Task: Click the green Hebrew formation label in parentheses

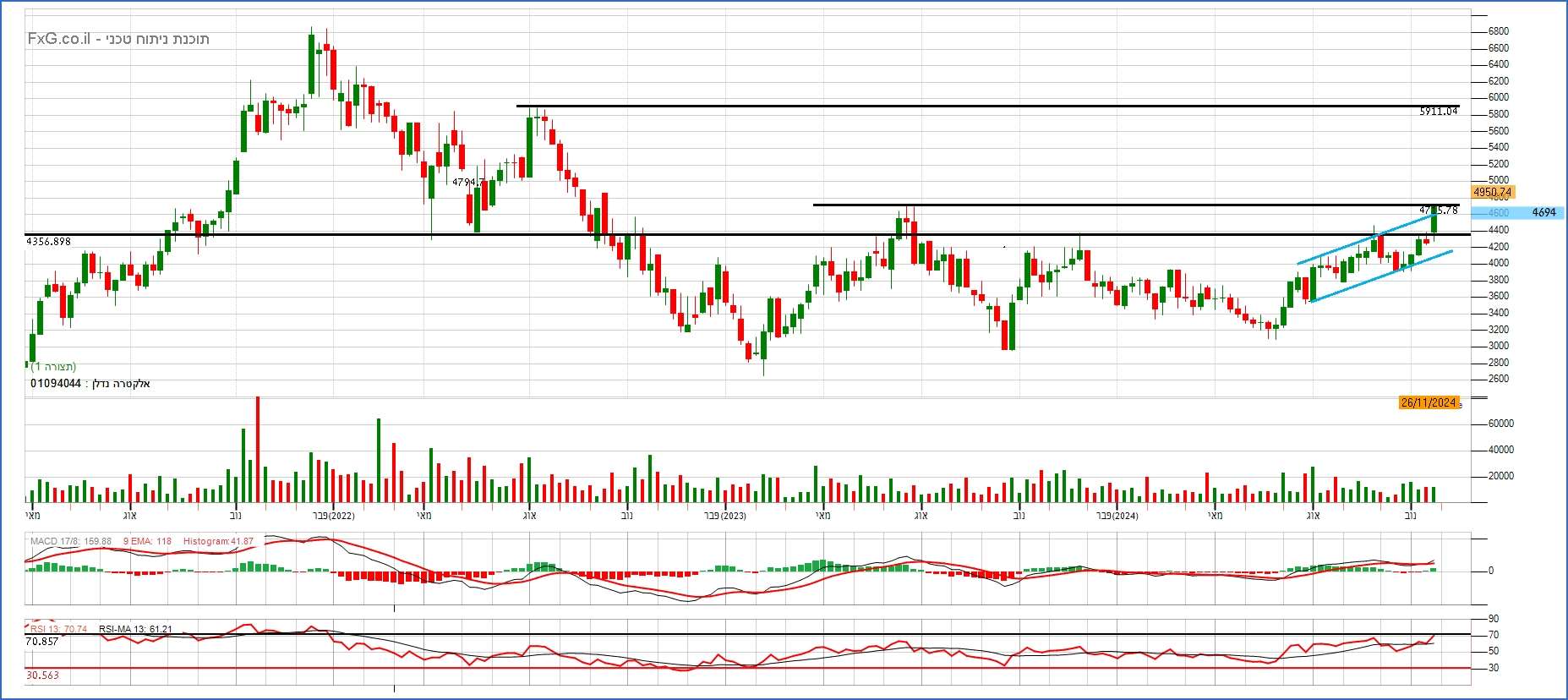Action: point(53,367)
